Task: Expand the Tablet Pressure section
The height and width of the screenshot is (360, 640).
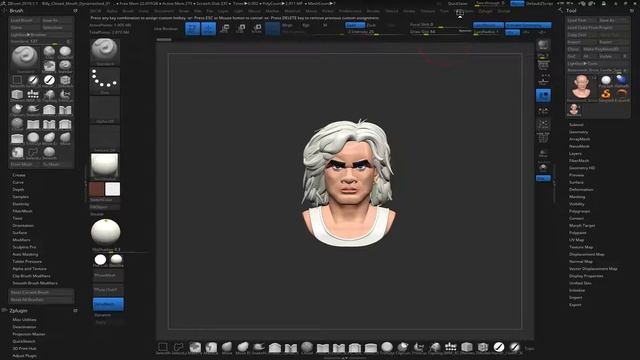Action: point(27,261)
